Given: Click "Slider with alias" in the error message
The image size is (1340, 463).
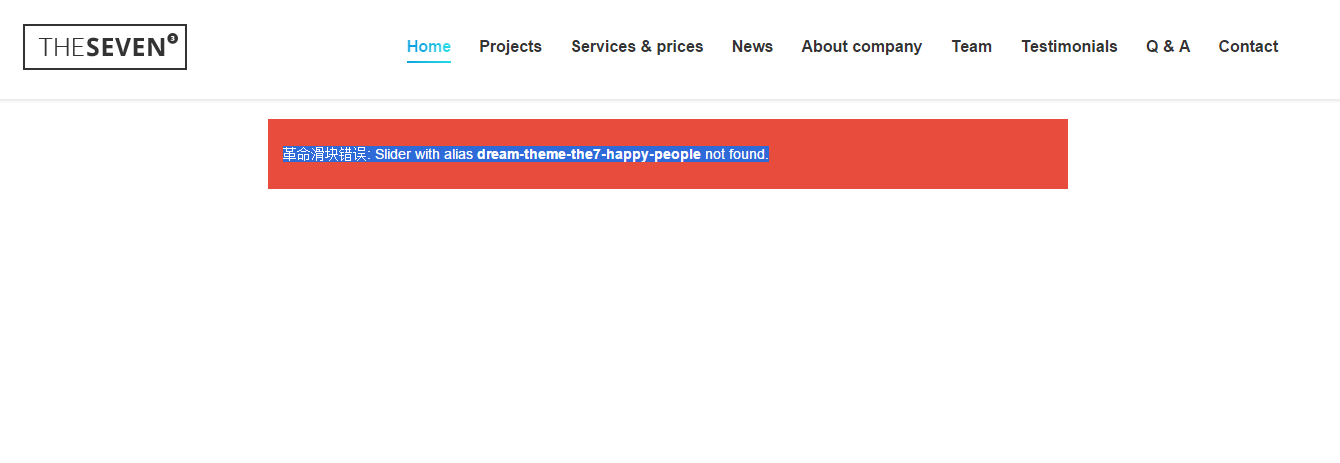Looking at the screenshot, I should tap(424, 154).
